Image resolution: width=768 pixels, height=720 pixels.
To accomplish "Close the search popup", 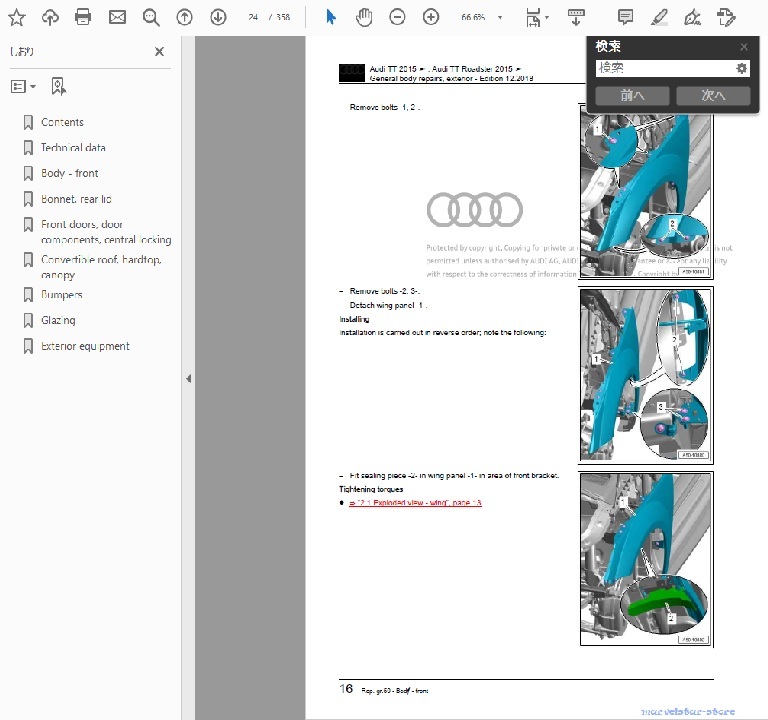I will pos(744,47).
